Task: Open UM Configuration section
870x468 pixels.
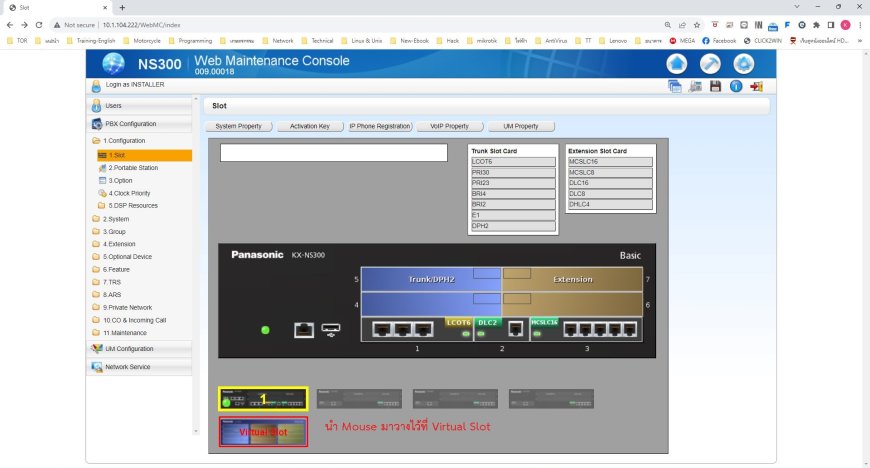Action: point(140,349)
